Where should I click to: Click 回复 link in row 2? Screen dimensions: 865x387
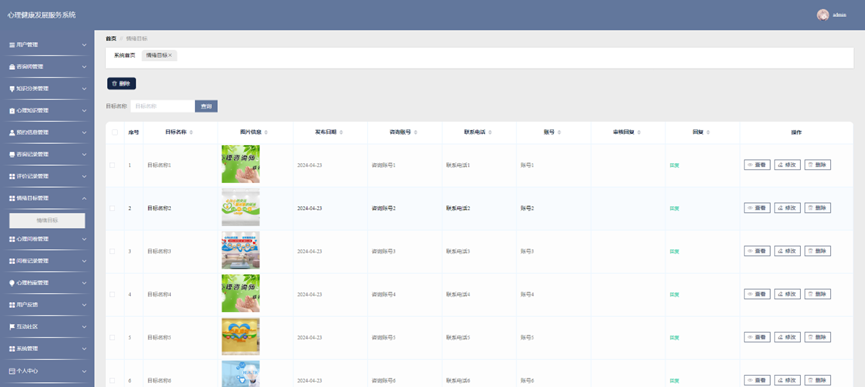coord(674,208)
